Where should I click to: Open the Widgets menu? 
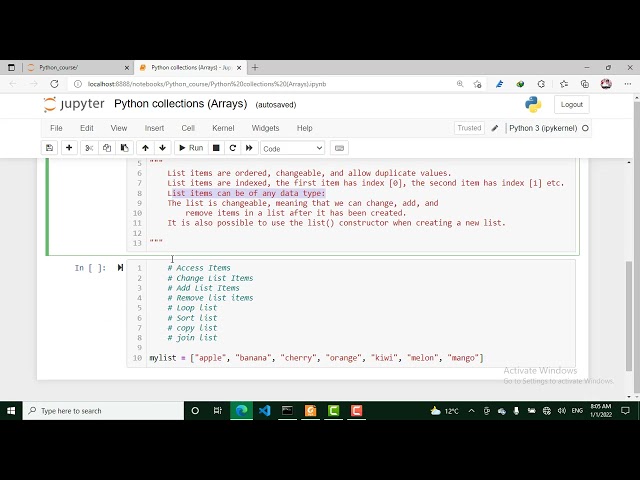[265, 128]
